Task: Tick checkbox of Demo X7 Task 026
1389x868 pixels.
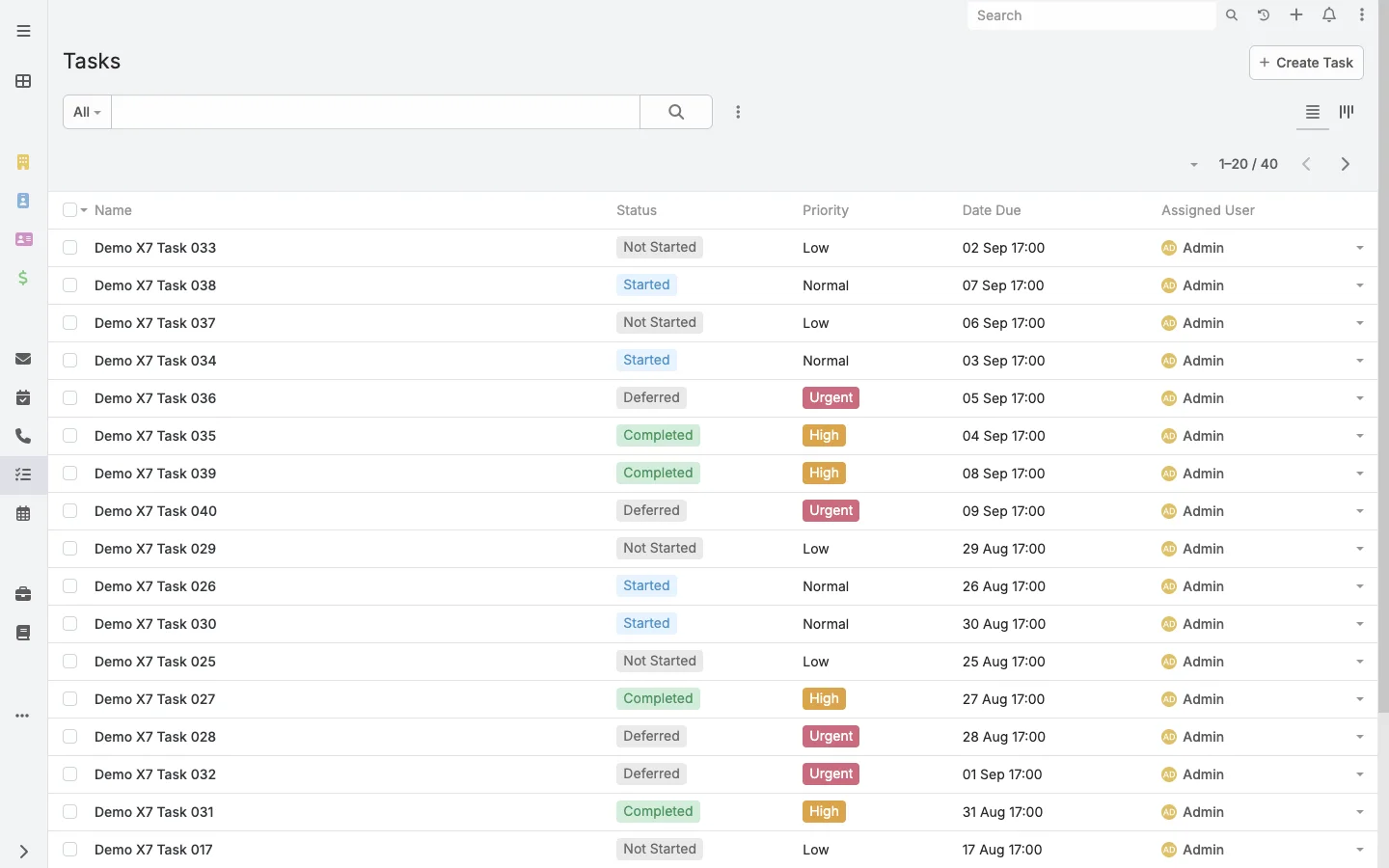Action: click(69, 586)
